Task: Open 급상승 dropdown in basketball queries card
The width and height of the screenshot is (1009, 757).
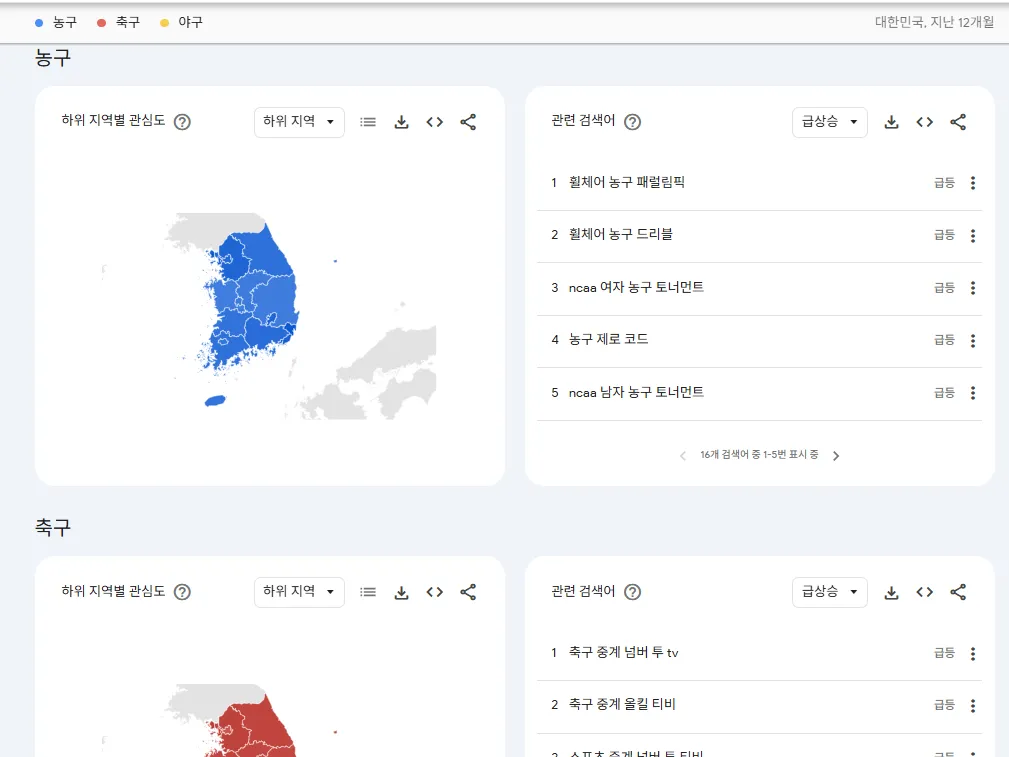Action: click(x=829, y=122)
